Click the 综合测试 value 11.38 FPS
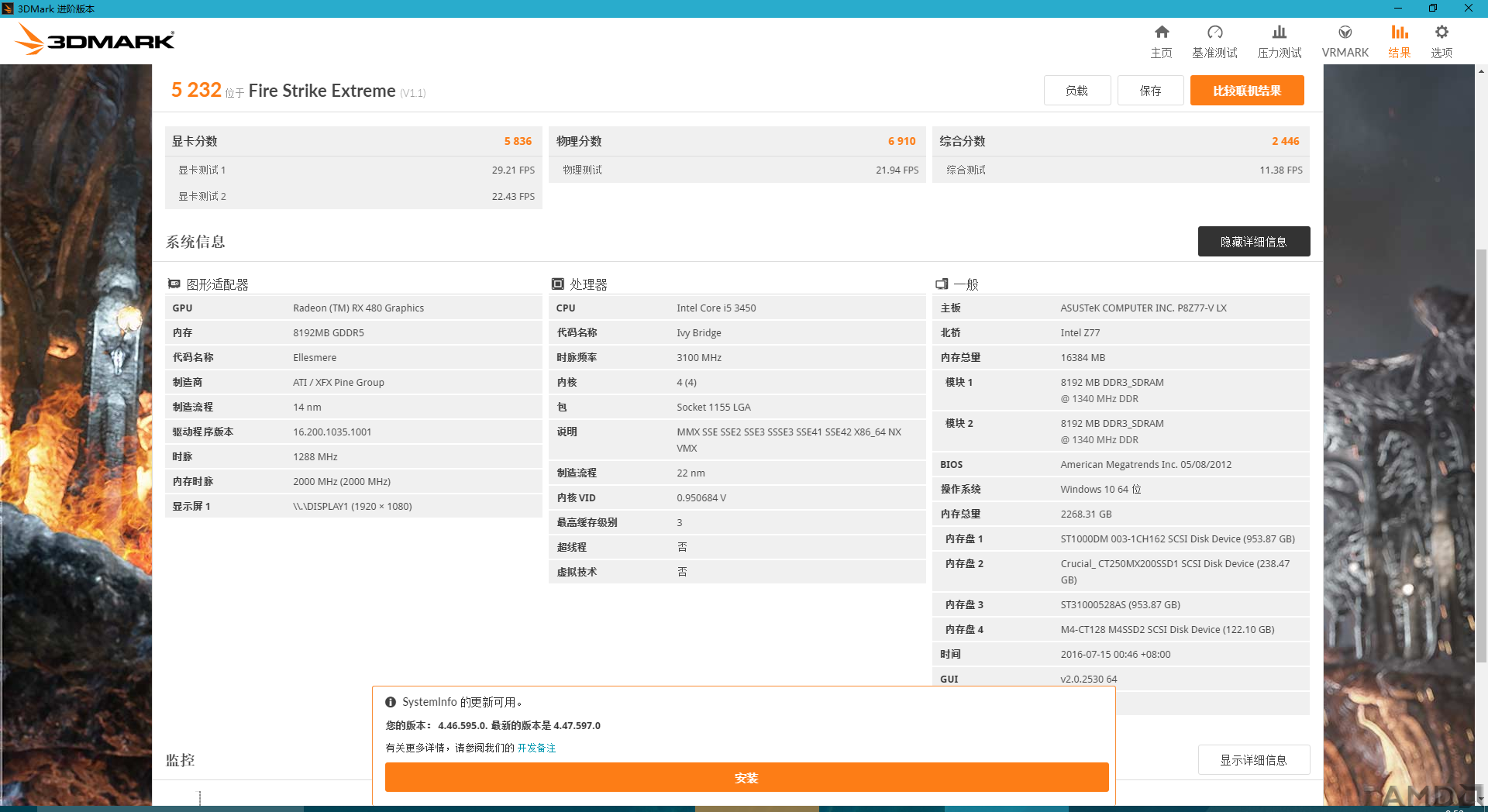This screenshot has width=1488, height=812. [1280, 170]
